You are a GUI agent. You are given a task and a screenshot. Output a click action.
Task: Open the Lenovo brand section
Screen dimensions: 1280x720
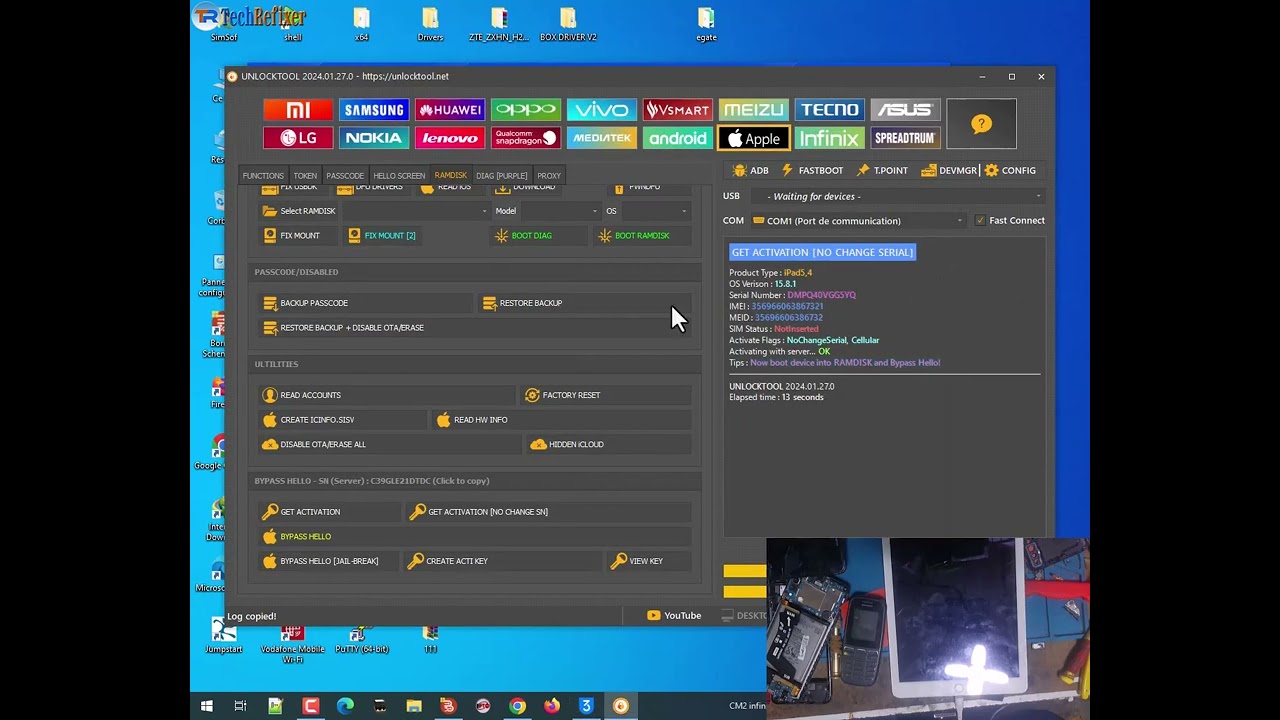449,138
